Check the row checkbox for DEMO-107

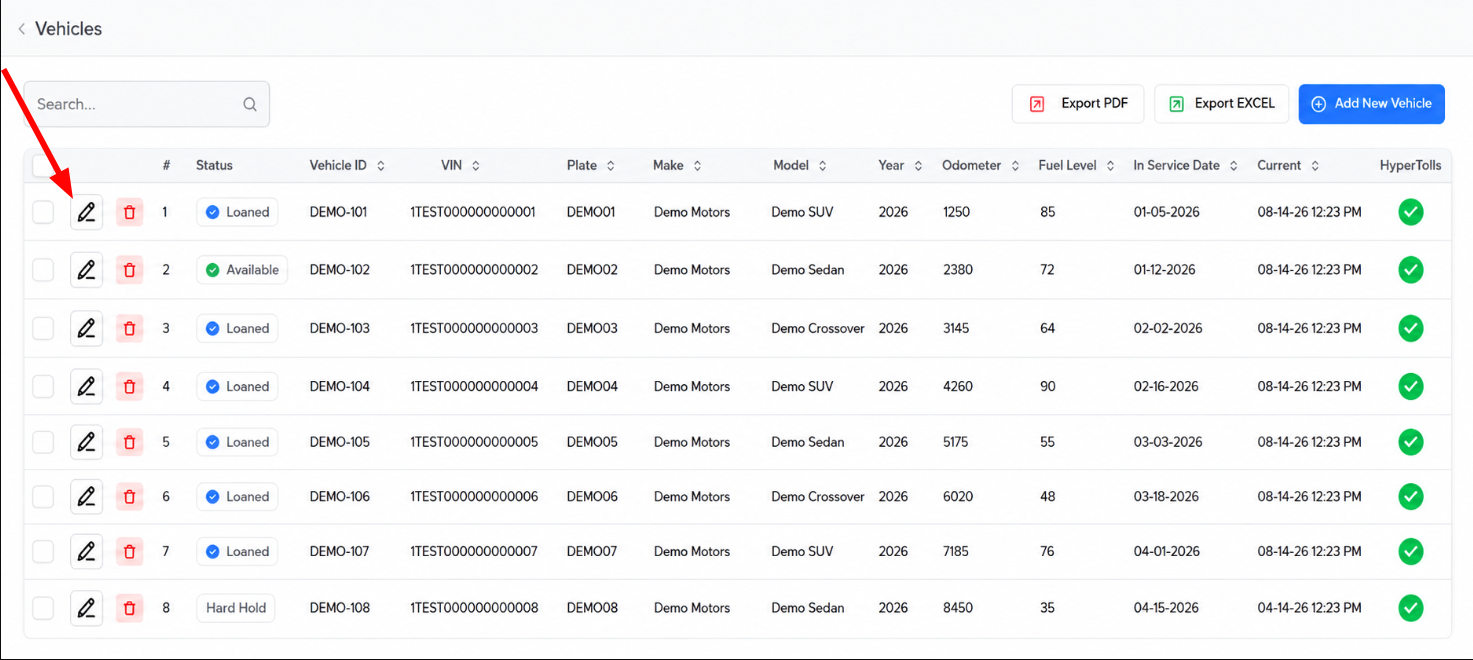pos(43,551)
